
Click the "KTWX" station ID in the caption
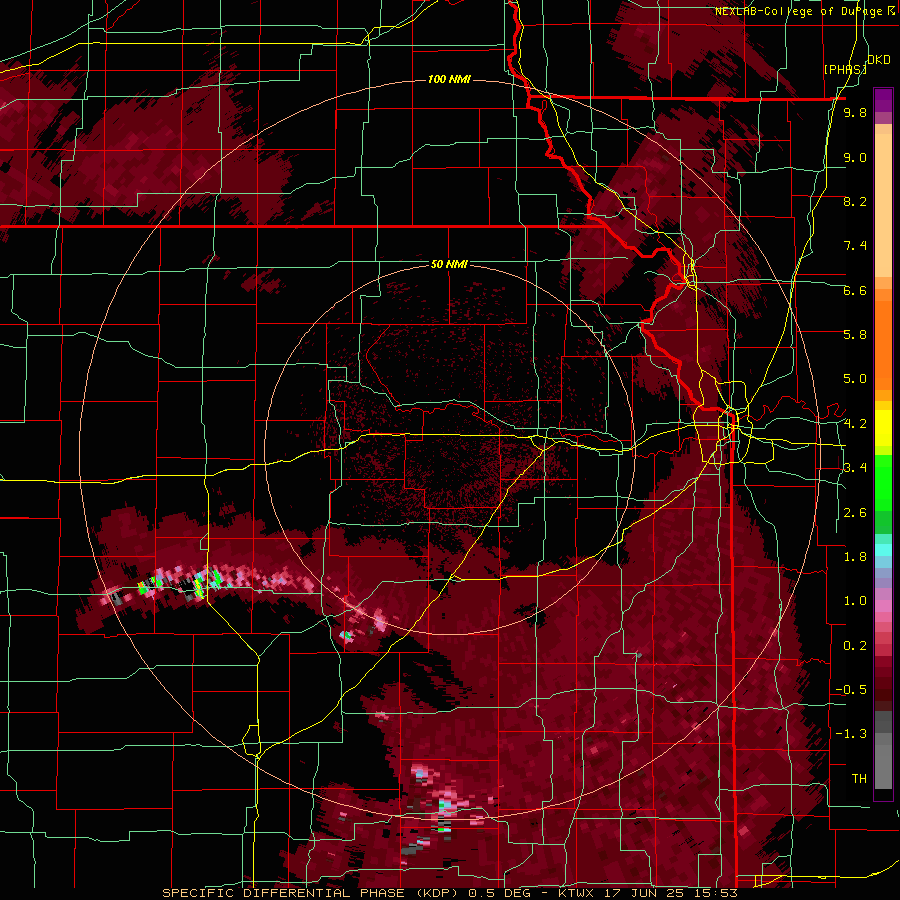[x=577, y=893]
